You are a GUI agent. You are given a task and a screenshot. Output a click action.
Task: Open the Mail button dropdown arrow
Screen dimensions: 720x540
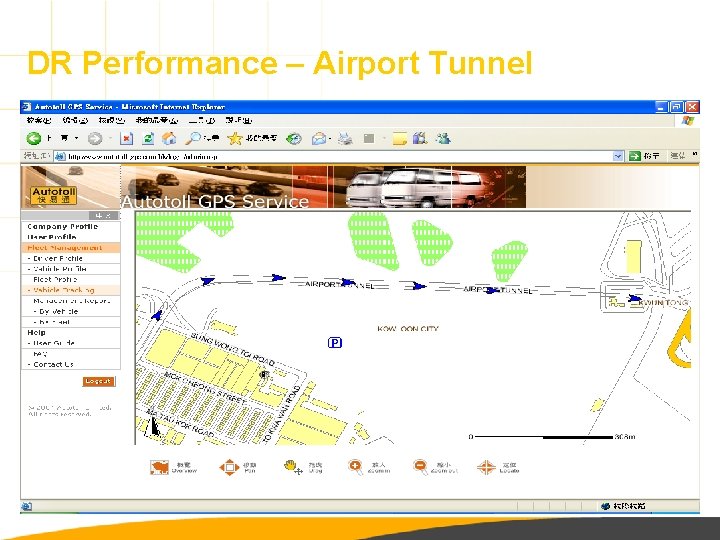(x=330, y=138)
